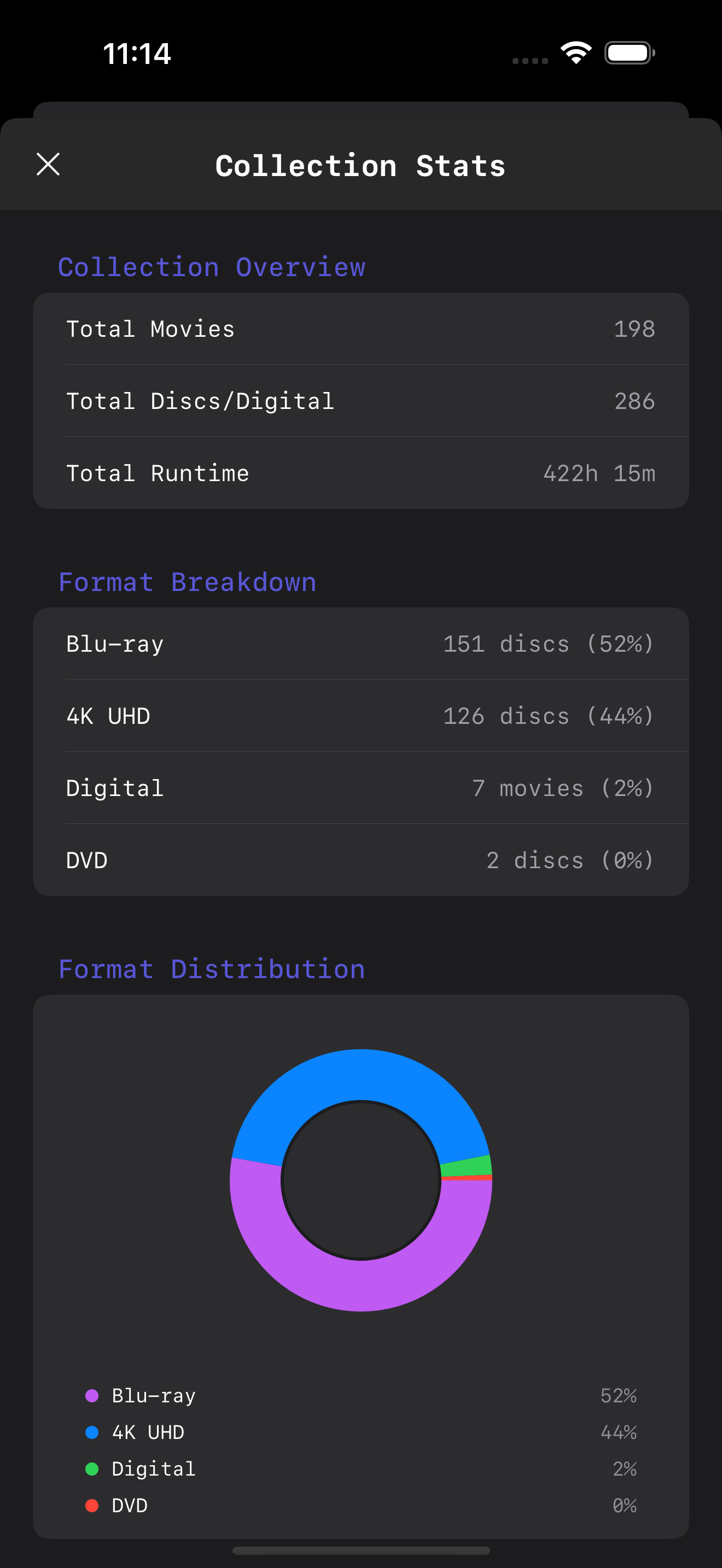Select the Total Movies row

coord(360,329)
